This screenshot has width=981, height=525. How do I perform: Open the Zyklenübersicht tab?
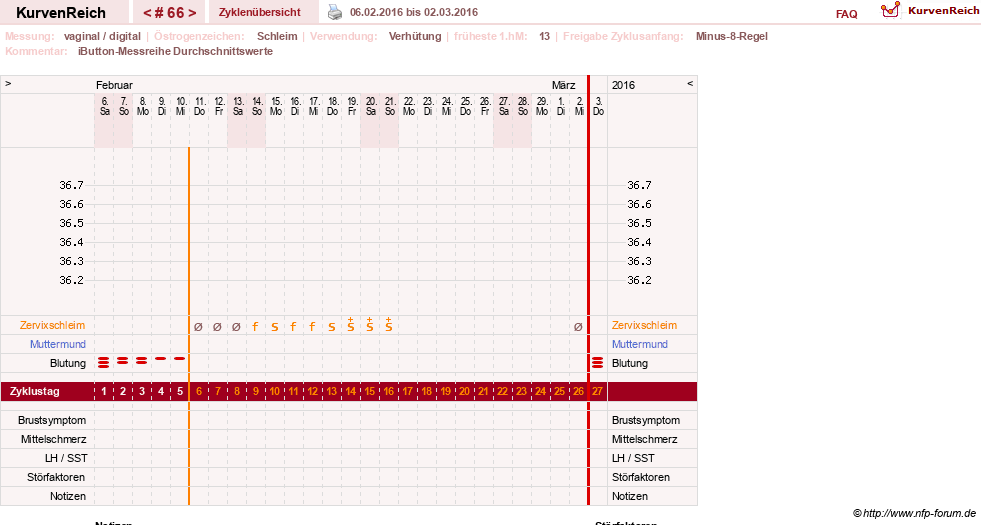point(260,12)
